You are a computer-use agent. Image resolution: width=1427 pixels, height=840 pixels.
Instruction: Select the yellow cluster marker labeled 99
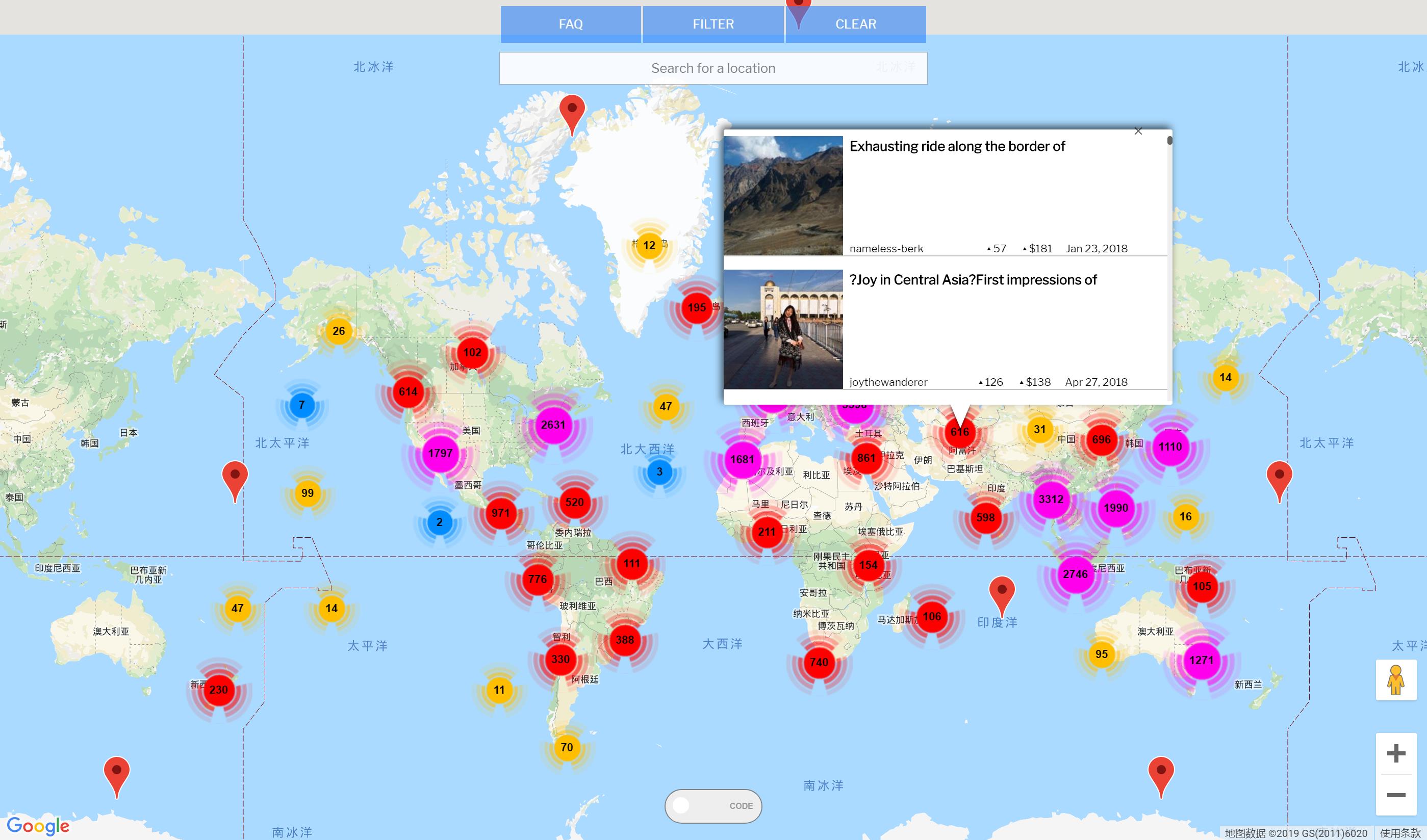(308, 493)
